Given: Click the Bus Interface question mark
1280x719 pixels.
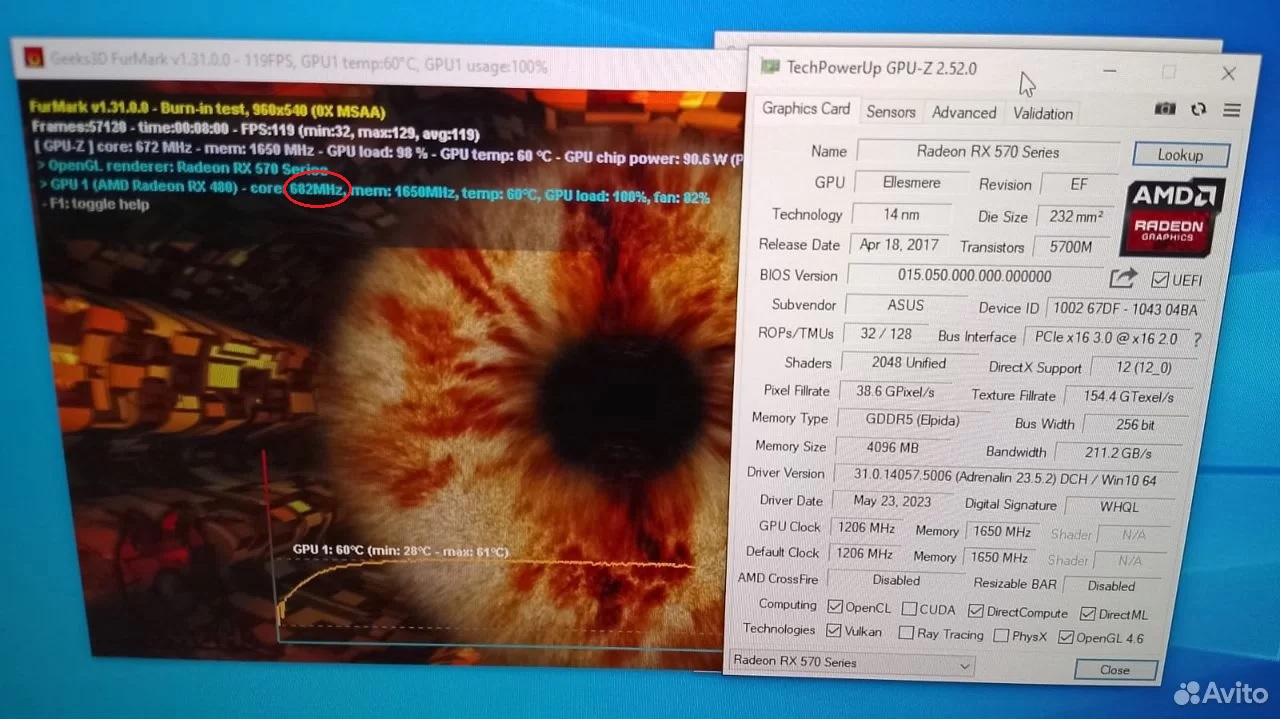Looking at the screenshot, I should pyautogui.click(x=1197, y=340).
